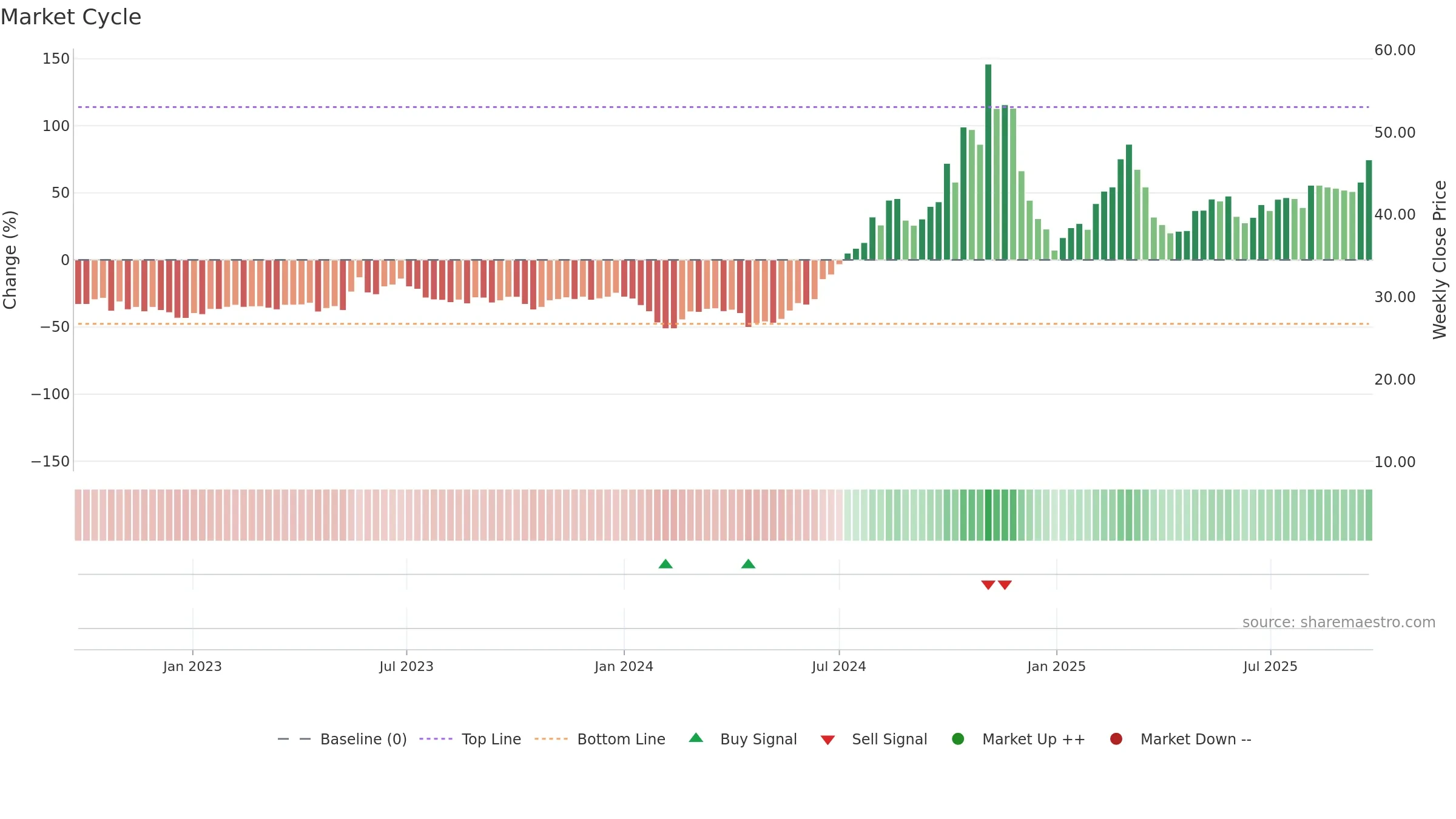
Task: Click the −150 left axis tick label
Action: pos(50,462)
